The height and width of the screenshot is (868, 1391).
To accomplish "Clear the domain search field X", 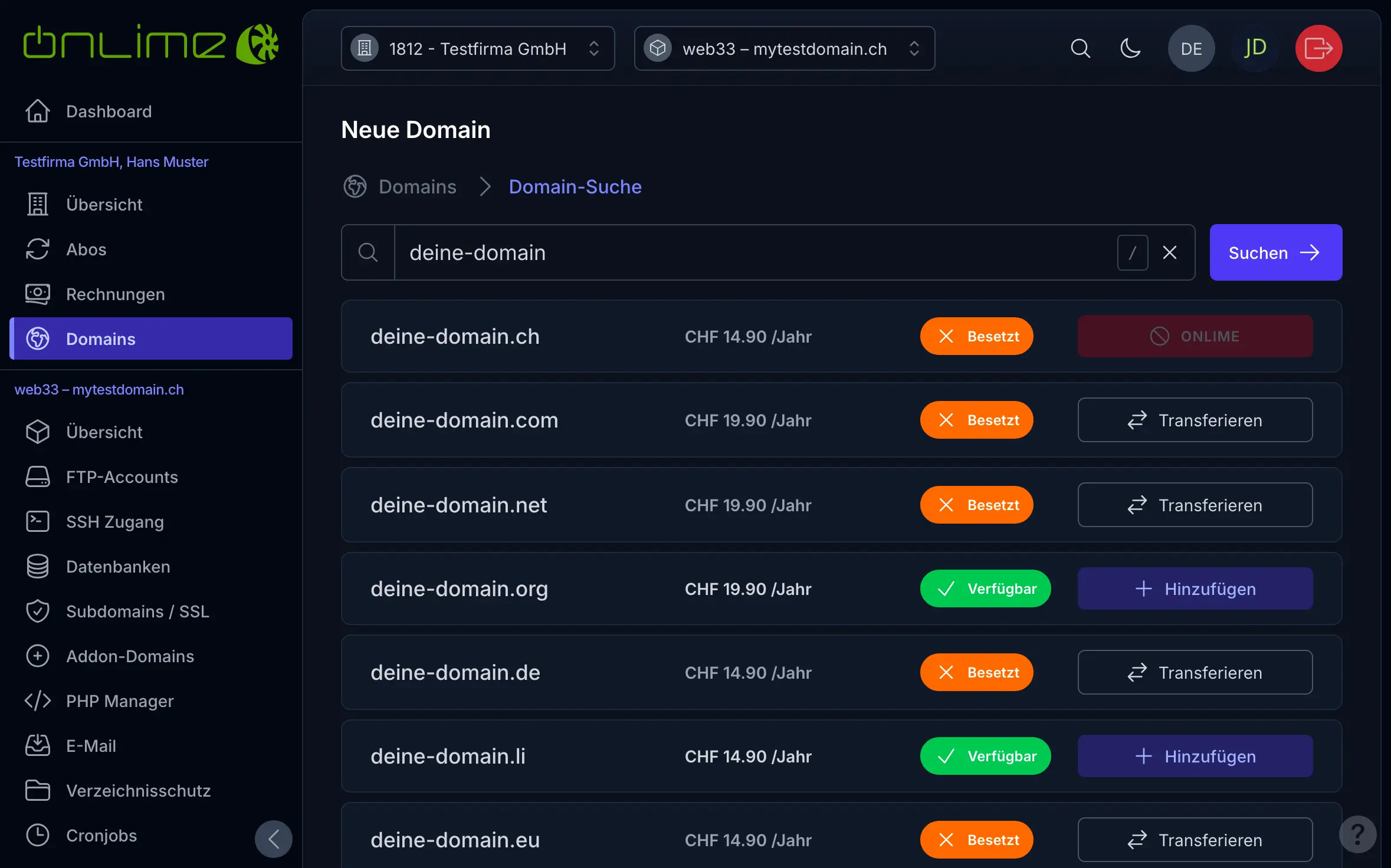I will pos(1169,252).
